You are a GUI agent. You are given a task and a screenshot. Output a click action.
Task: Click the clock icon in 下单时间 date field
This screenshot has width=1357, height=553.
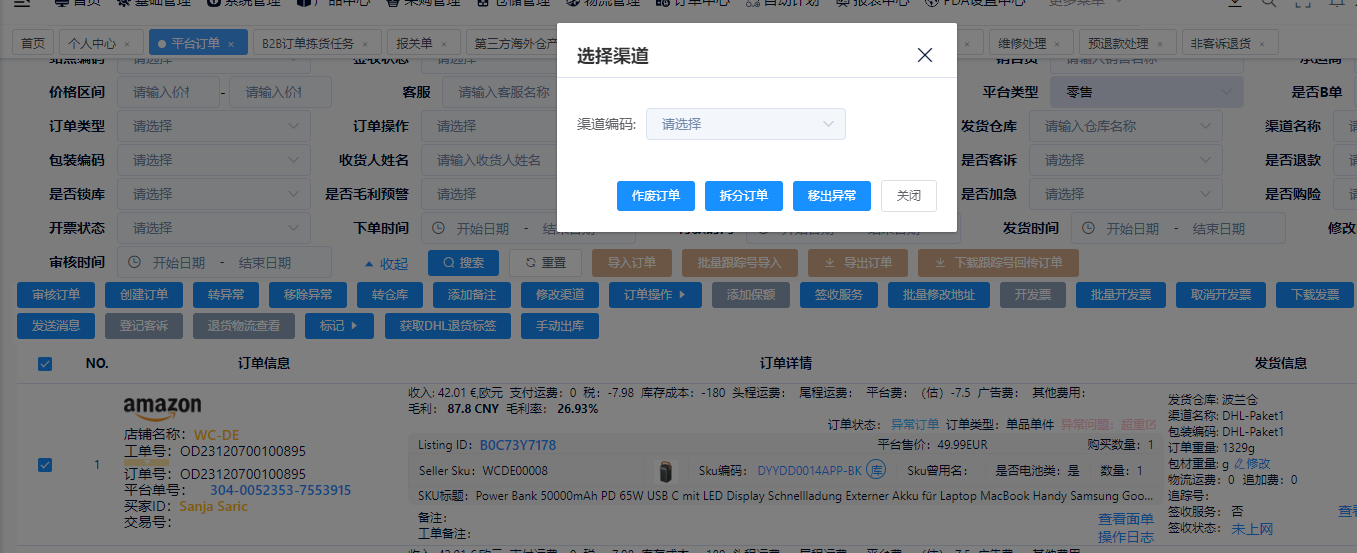(438, 229)
